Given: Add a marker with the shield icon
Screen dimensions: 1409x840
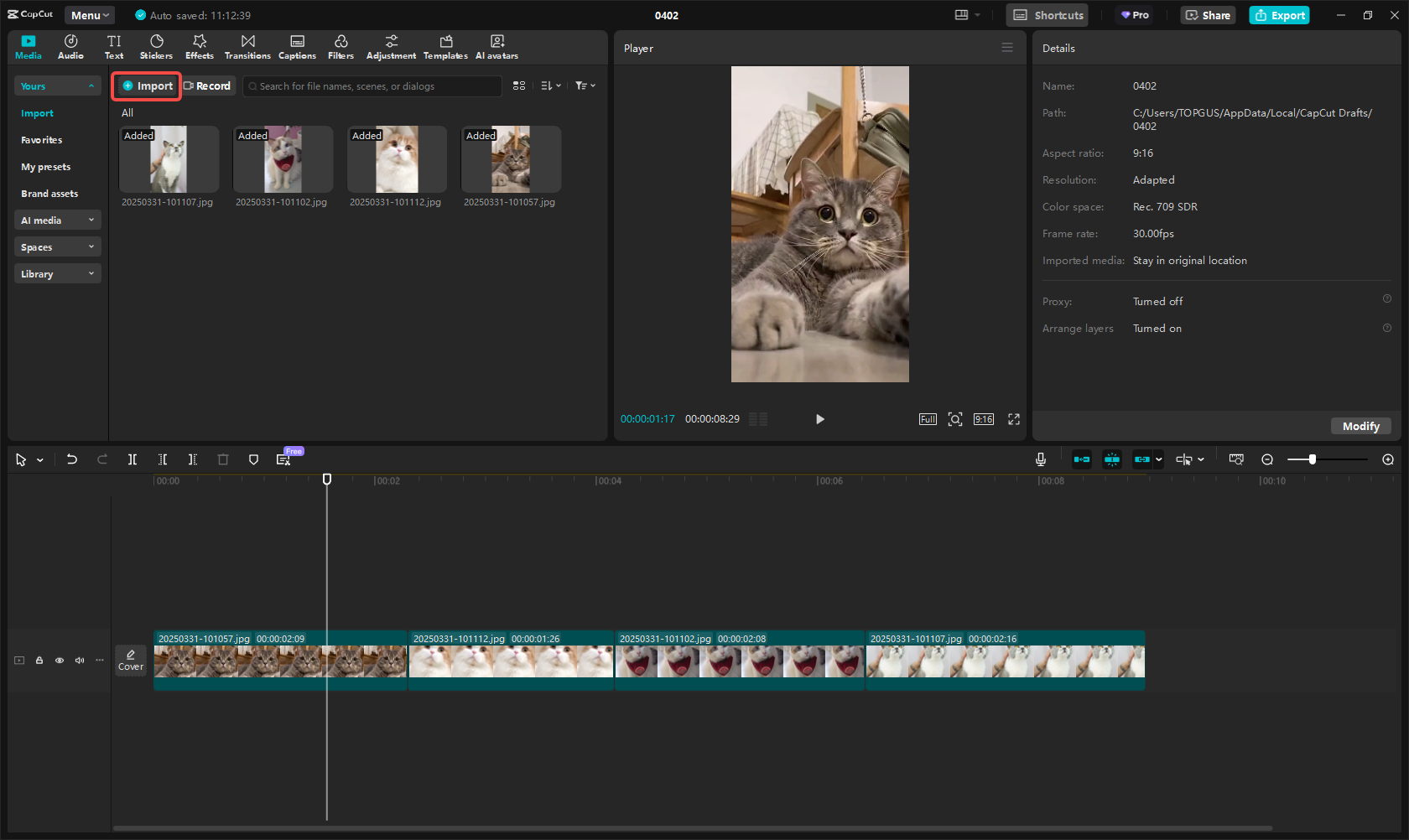Looking at the screenshot, I should pyautogui.click(x=253, y=459).
